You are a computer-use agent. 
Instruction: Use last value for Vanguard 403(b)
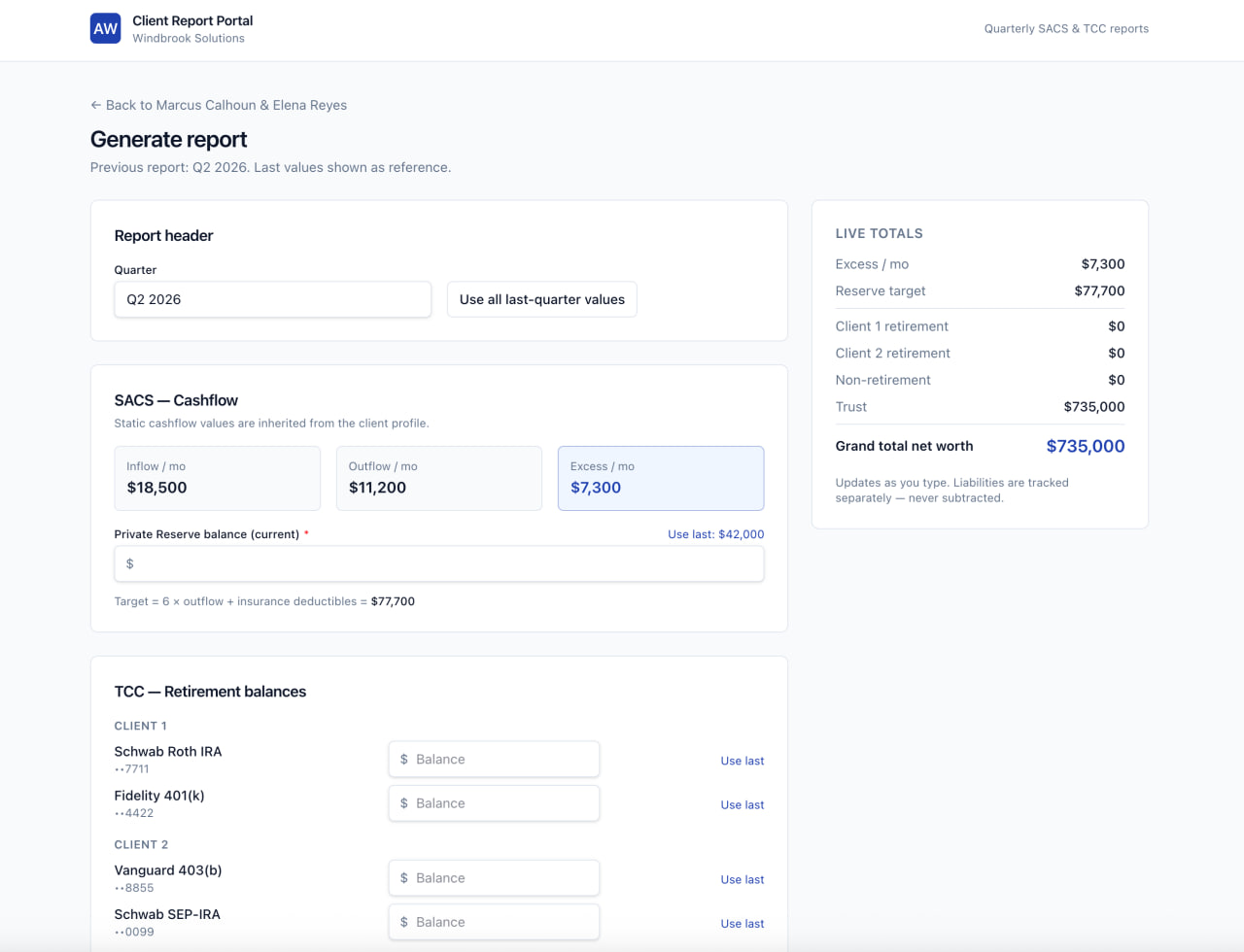click(743, 879)
